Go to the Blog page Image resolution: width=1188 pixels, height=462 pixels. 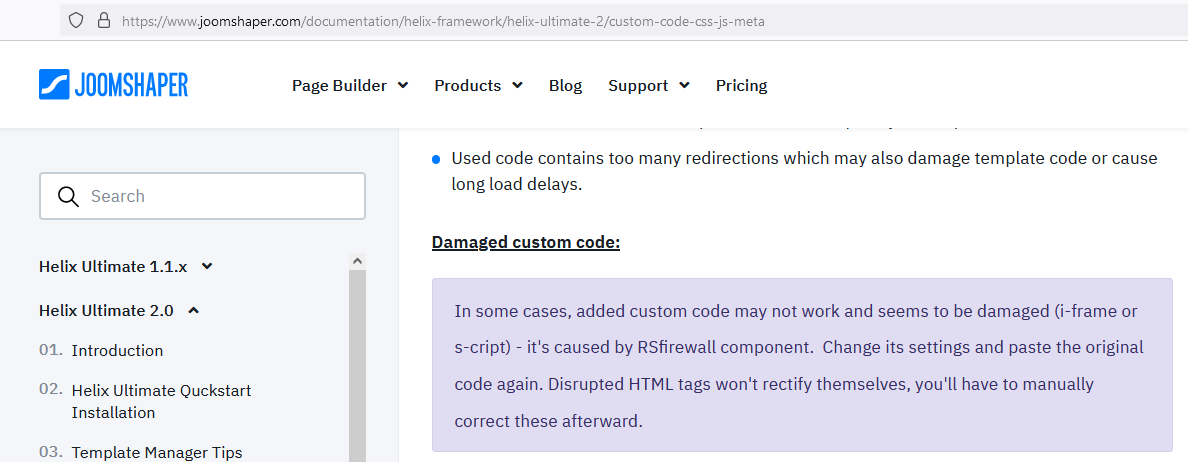565,86
